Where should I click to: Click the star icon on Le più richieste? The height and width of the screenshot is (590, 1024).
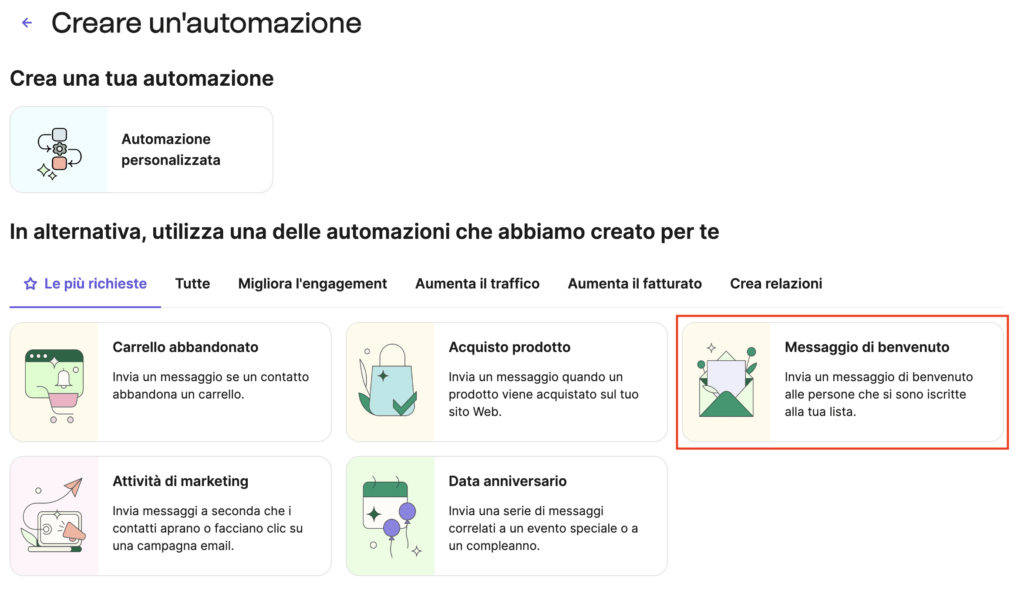click(30, 284)
